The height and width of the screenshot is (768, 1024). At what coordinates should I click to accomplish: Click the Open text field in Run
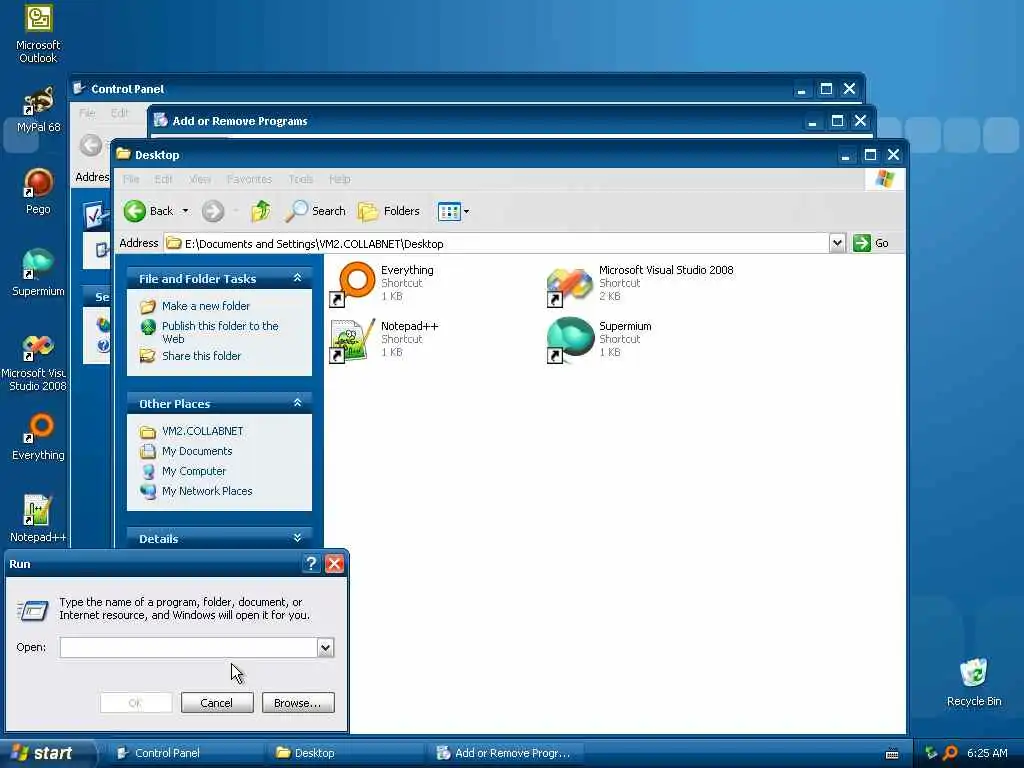click(x=189, y=647)
